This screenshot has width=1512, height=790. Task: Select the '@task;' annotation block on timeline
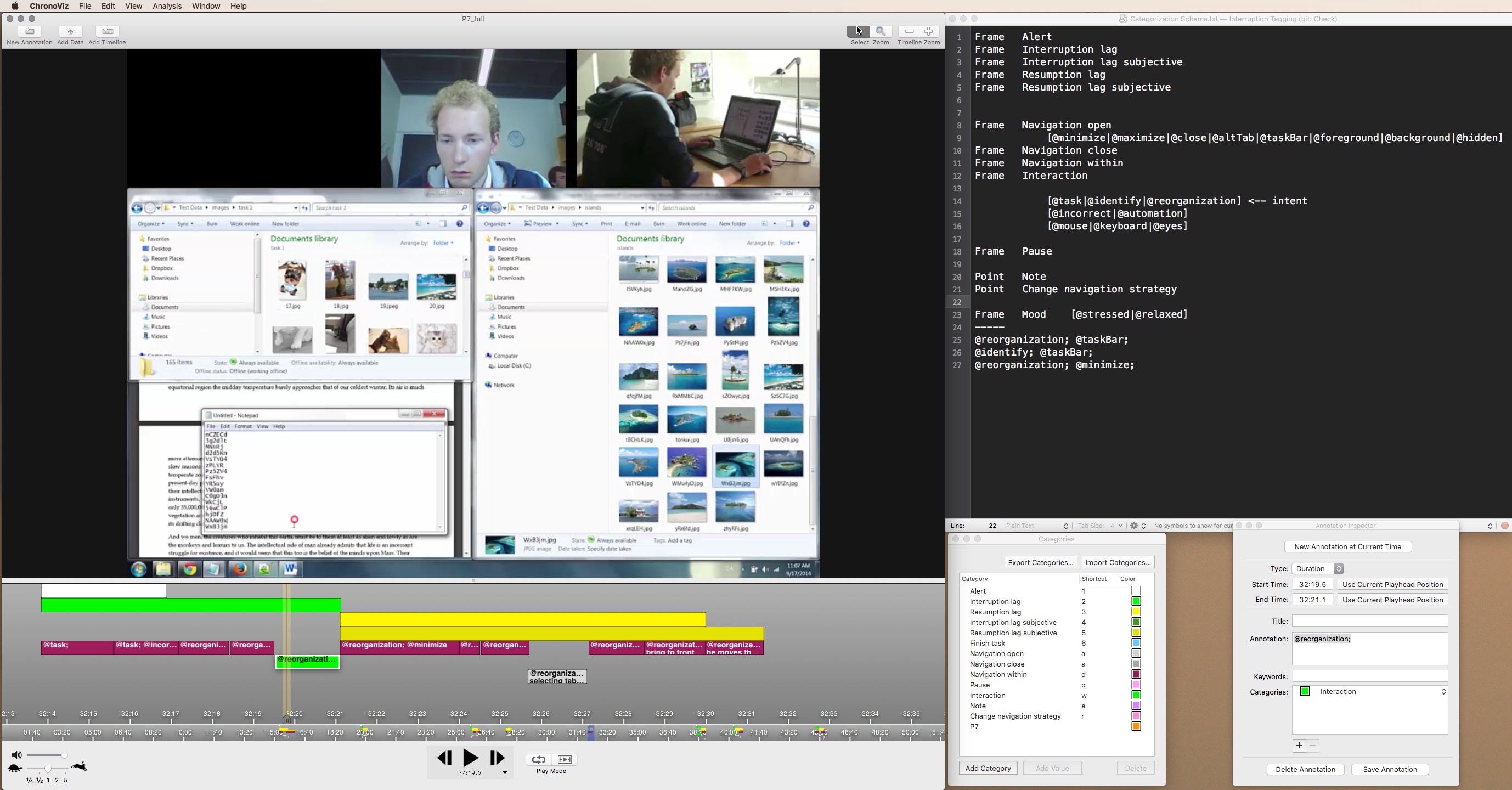(x=77, y=648)
